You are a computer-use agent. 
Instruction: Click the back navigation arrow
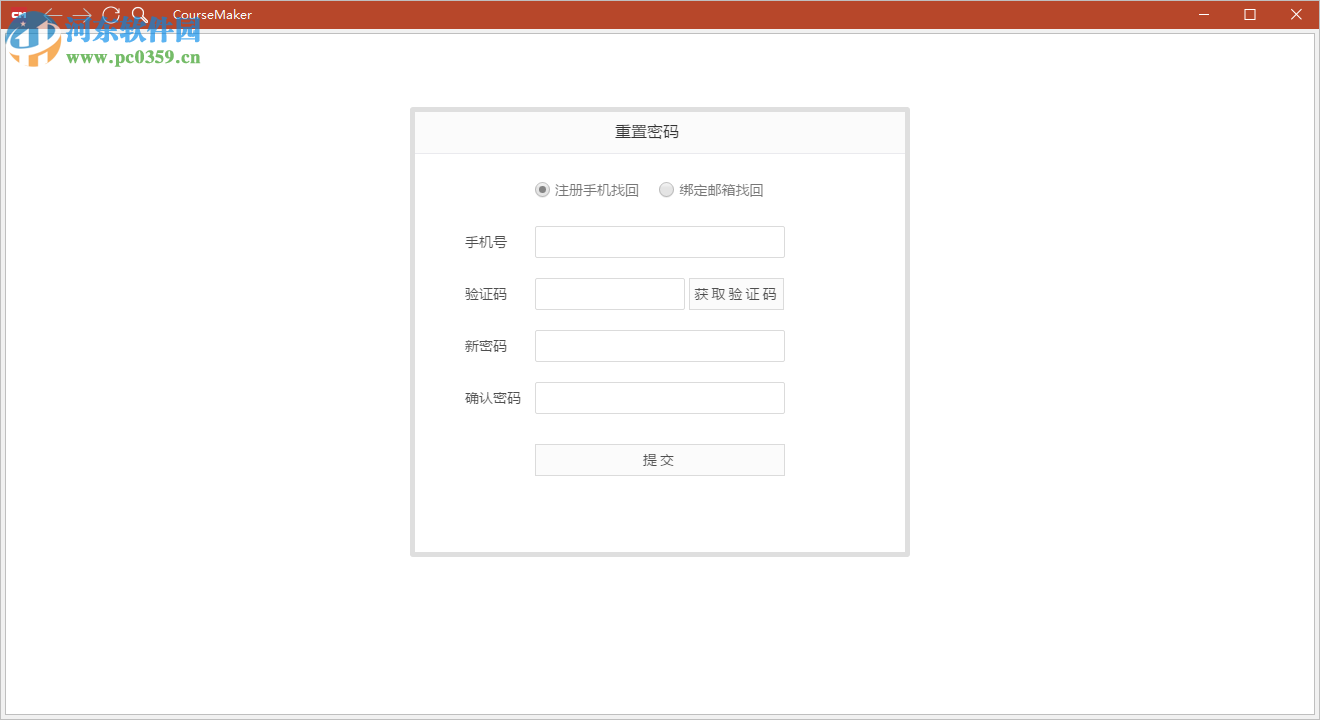(53, 14)
